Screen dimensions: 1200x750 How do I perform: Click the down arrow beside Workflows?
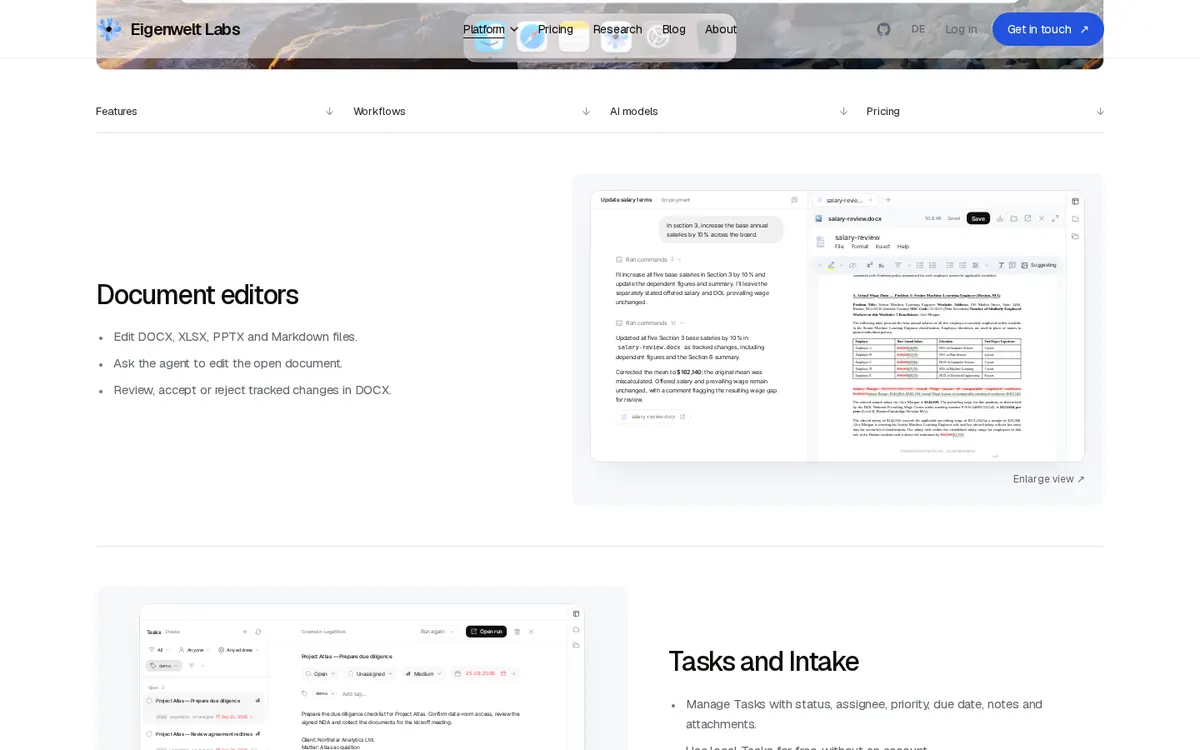point(586,111)
